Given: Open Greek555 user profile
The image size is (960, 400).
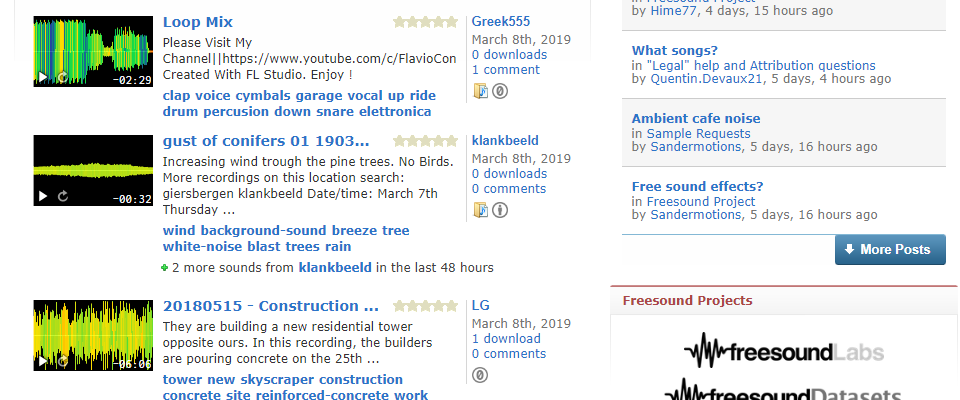Looking at the screenshot, I should (501, 21).
